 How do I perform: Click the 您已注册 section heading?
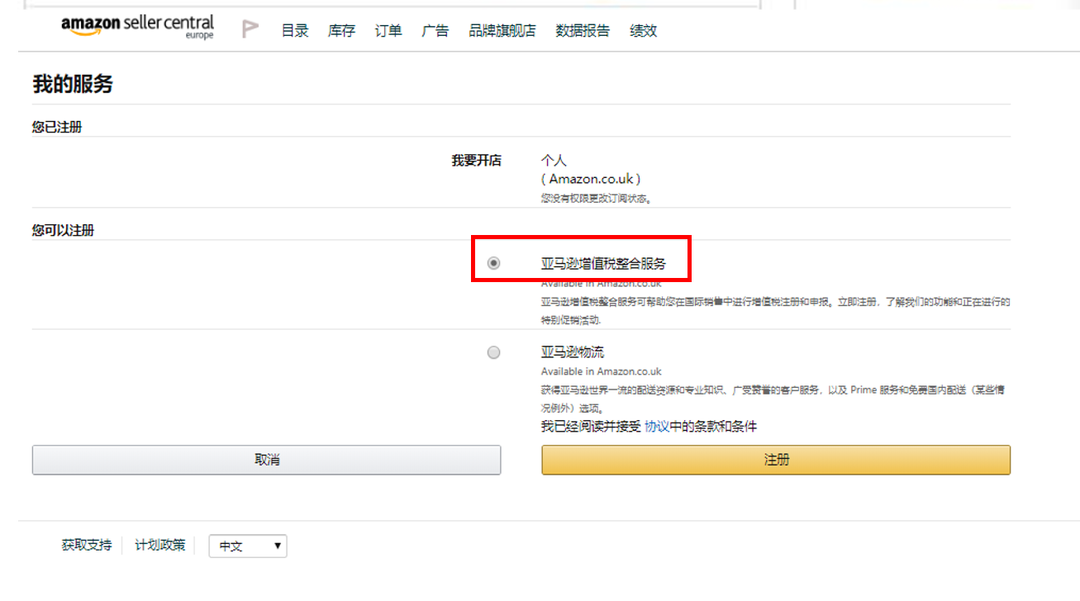[x=56, y=127]
